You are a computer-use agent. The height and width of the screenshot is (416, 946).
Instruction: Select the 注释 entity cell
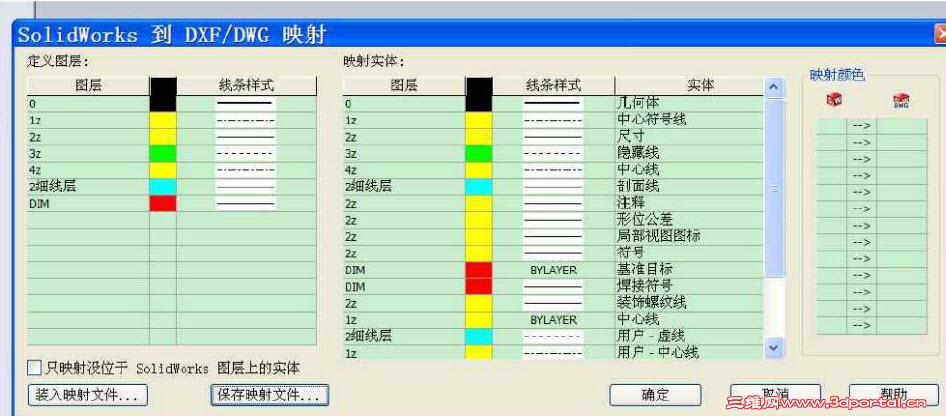(689, 203)
